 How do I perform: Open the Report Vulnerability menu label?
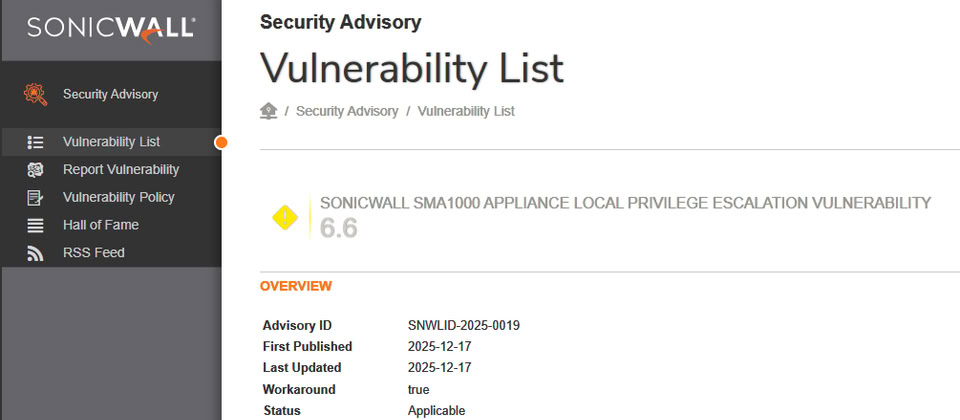click(121, 170)
